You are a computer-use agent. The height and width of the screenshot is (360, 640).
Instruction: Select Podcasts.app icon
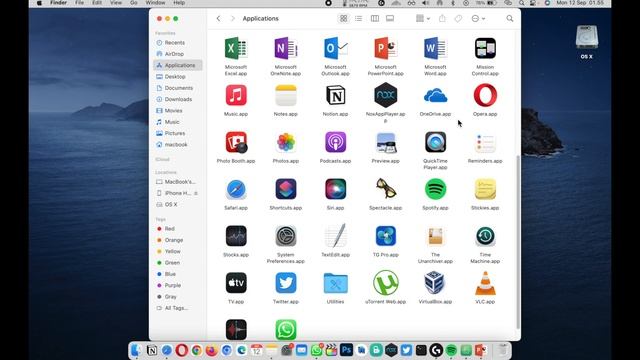336,142
